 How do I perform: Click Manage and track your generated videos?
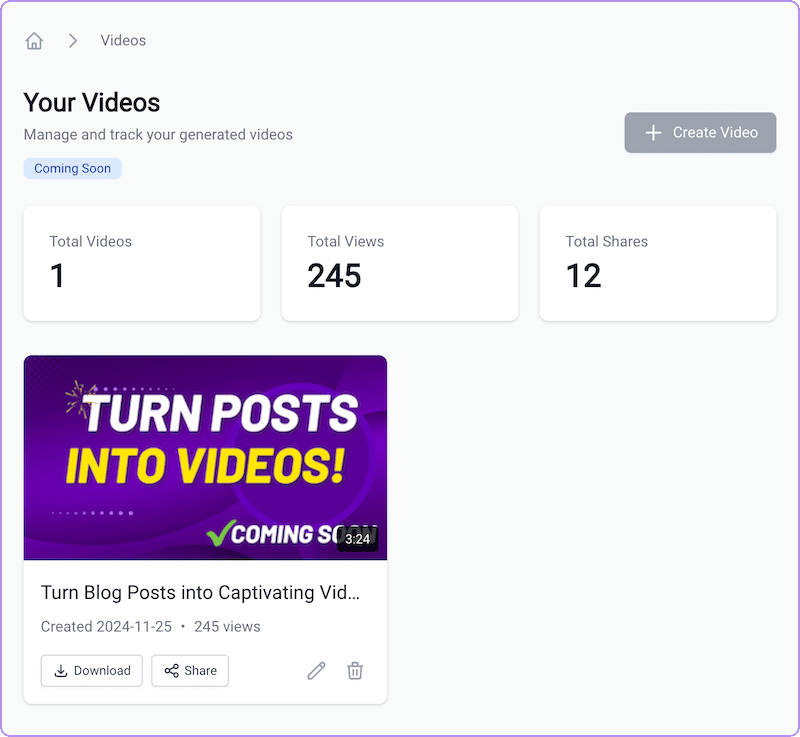(x=158, y=135)
